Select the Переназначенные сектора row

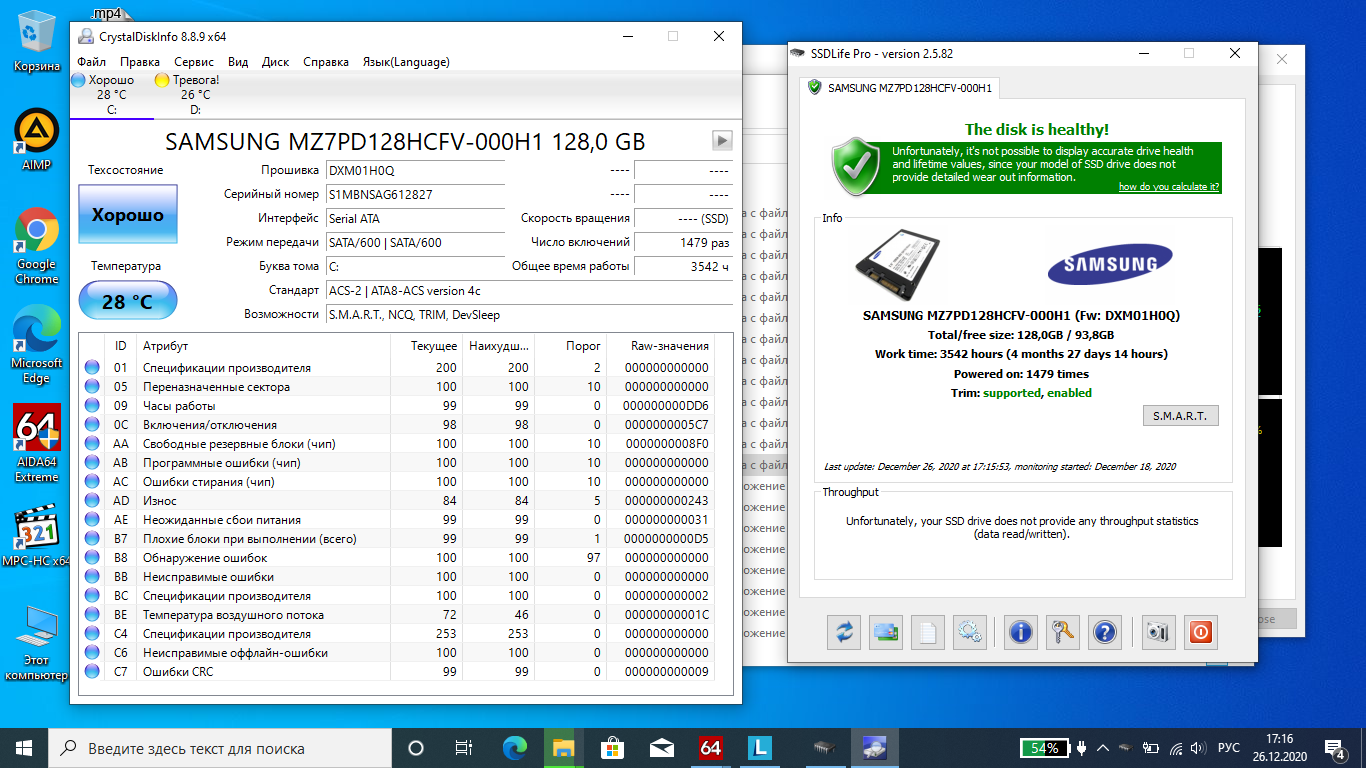(x=397, y=387)
